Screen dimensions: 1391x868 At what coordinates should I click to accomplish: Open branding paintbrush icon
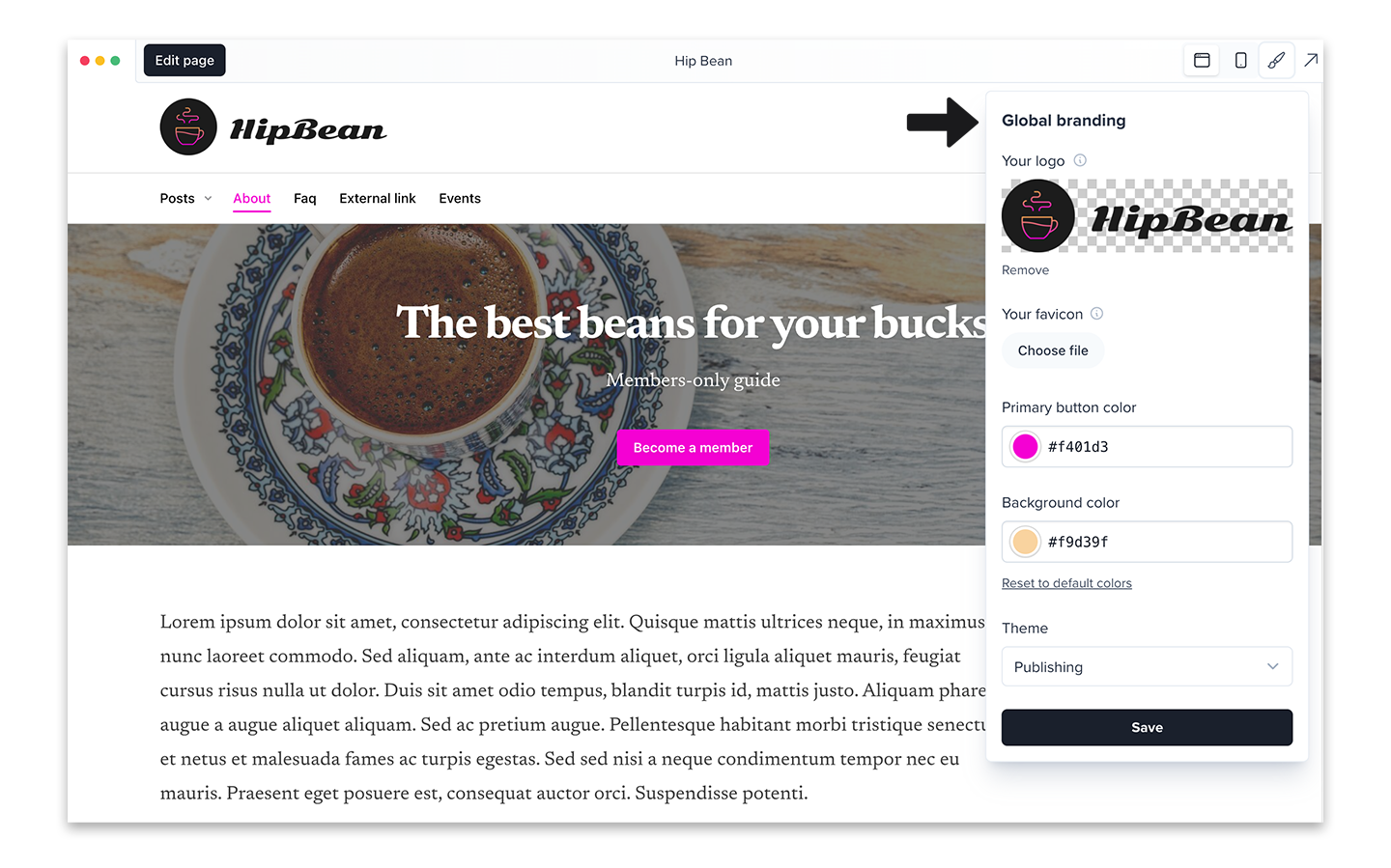pyautogui.click(x=1276, y=60)
